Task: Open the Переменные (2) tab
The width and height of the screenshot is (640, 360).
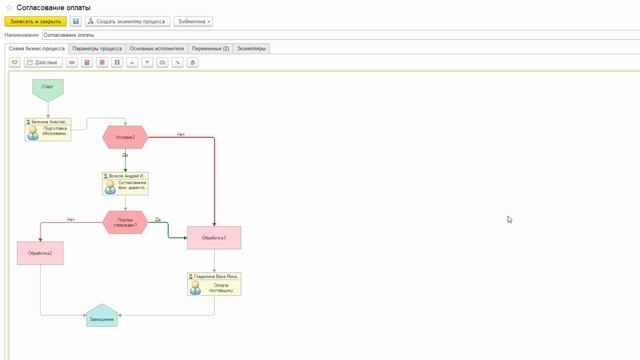Action: point(211,49)
